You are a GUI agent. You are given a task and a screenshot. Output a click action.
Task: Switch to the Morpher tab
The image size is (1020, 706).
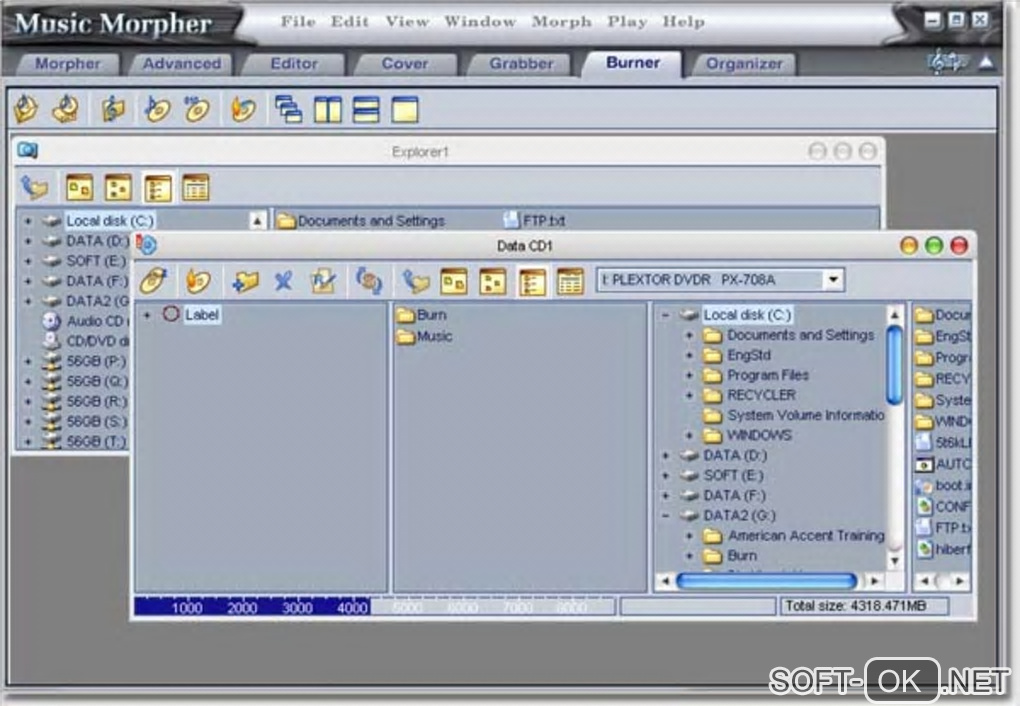point(68,64)
